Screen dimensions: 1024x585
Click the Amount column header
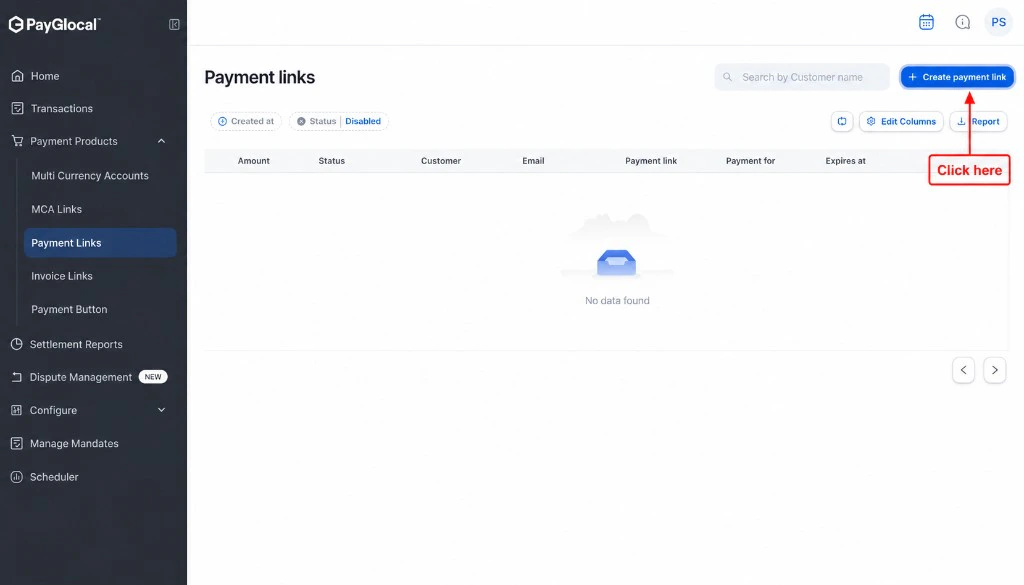pyautogui.click(x=253, y=161)
